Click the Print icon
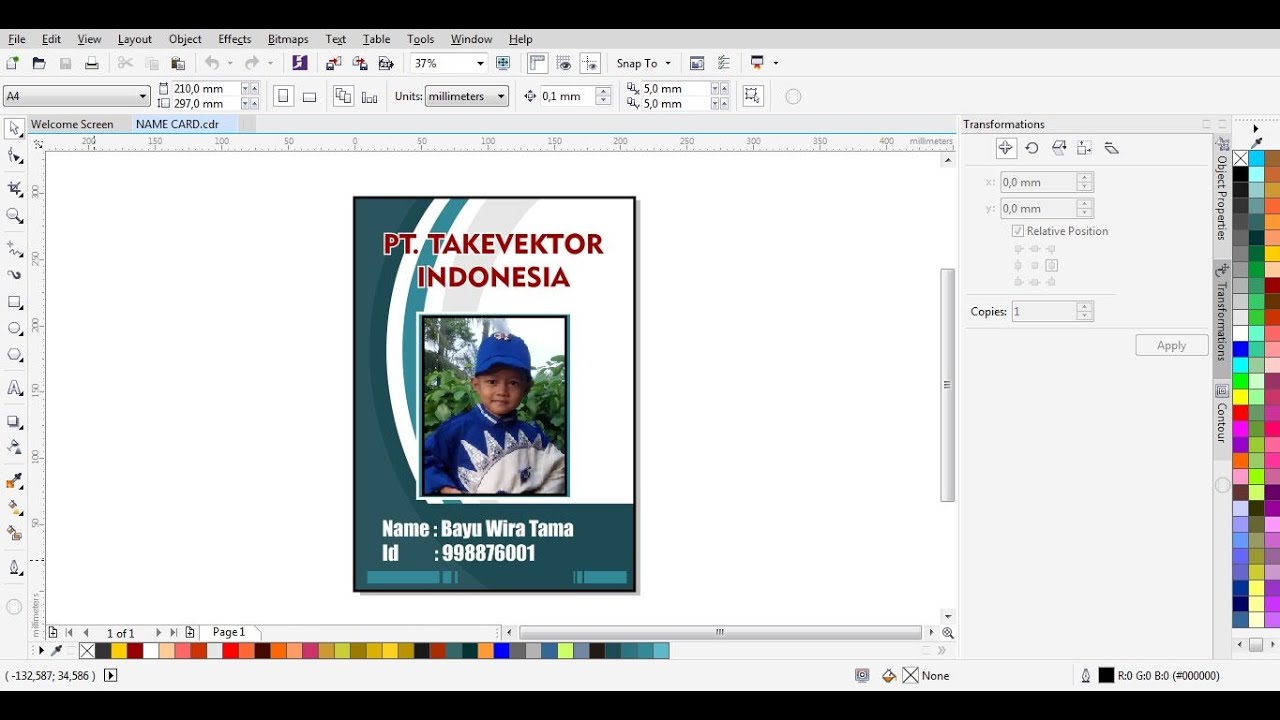1280x720 pixels. (x=92, y=63)
